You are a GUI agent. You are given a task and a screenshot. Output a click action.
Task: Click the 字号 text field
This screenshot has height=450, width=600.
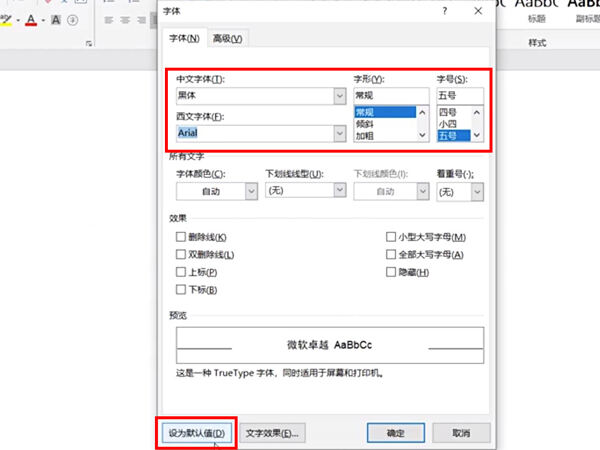(460, 95)
